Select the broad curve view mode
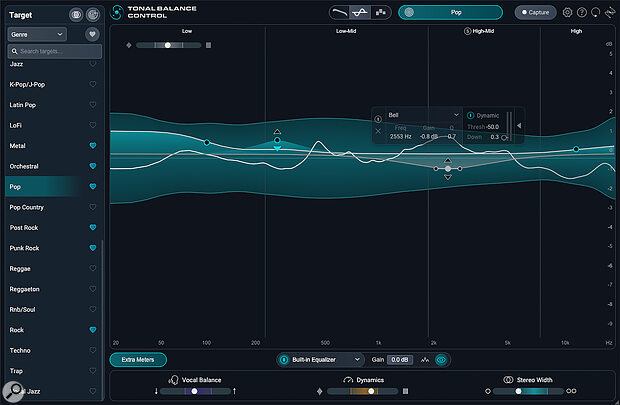The height and width of the screenshot is (405, 620). tap(339, 13)
